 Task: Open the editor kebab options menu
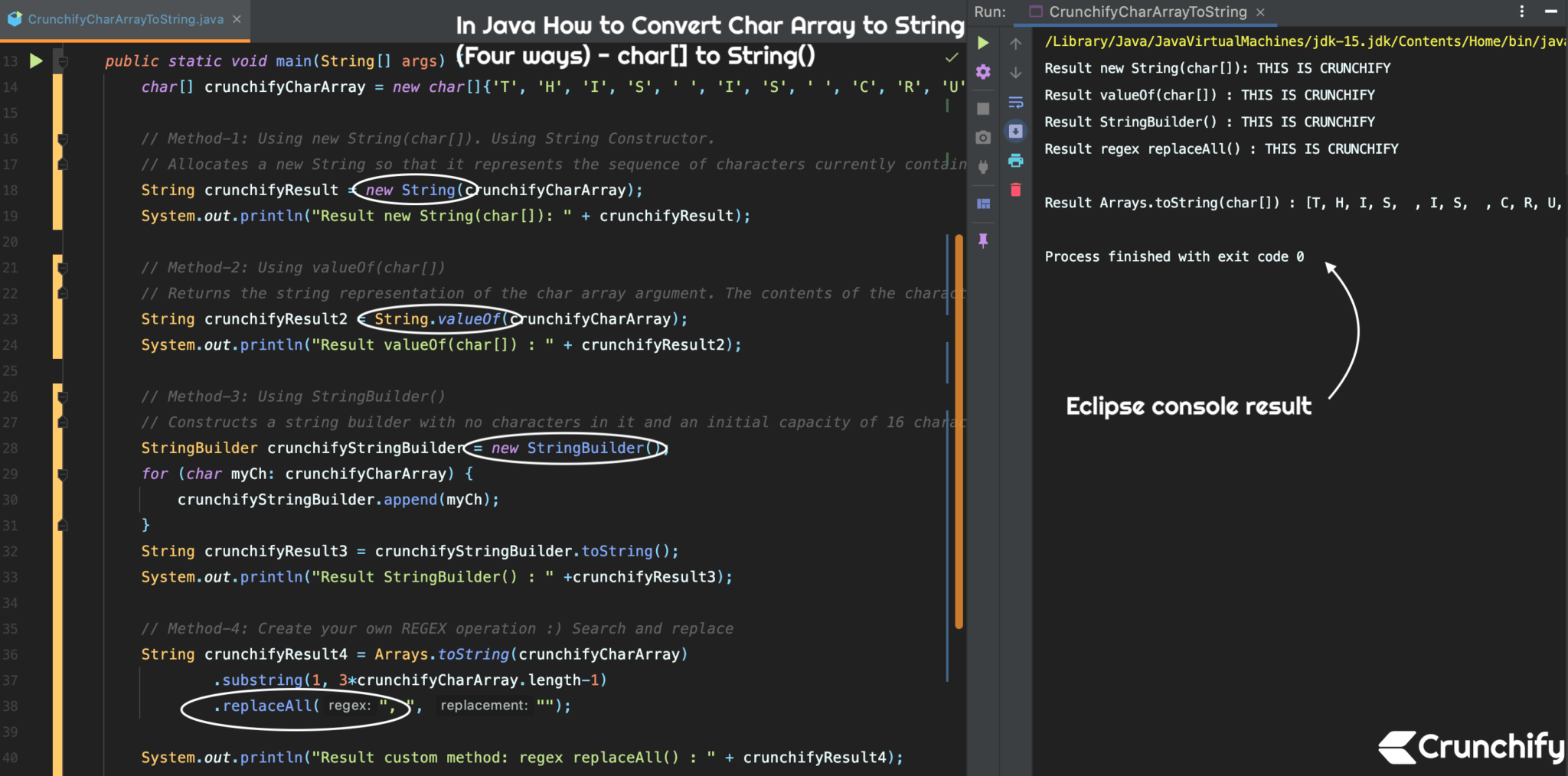(x=1521, y=11)
